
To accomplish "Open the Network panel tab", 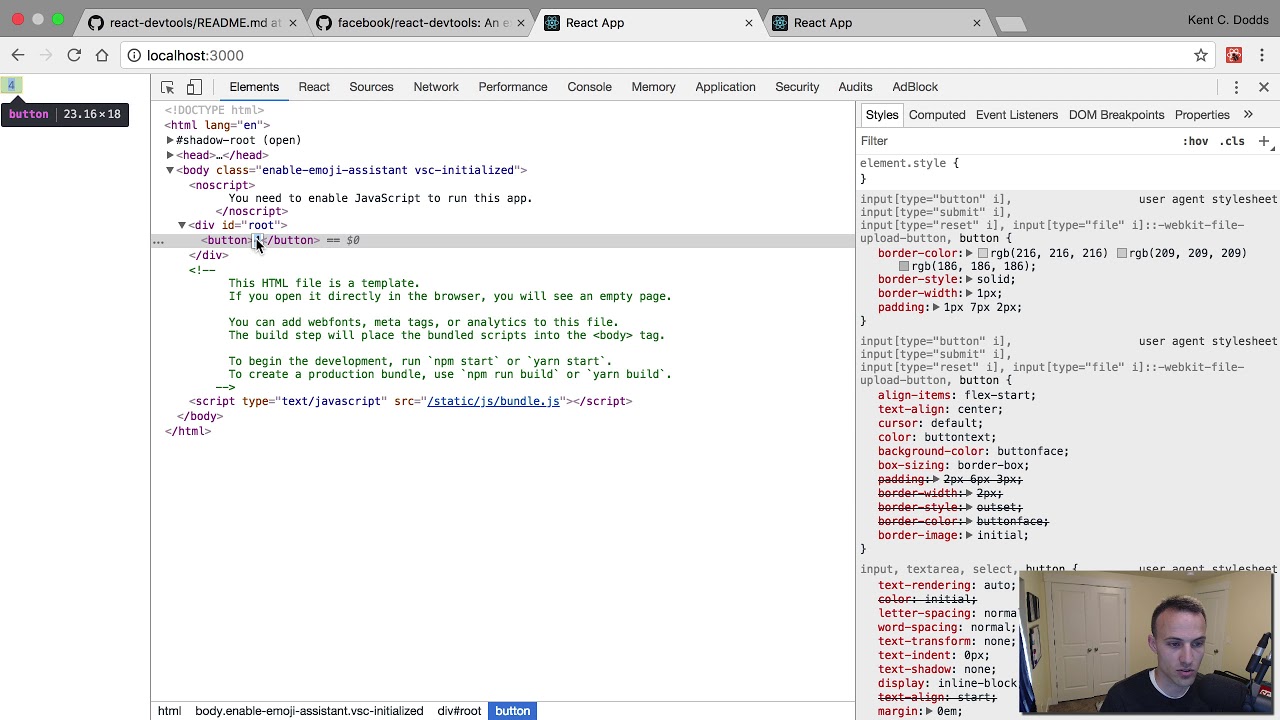I will 436,87.
